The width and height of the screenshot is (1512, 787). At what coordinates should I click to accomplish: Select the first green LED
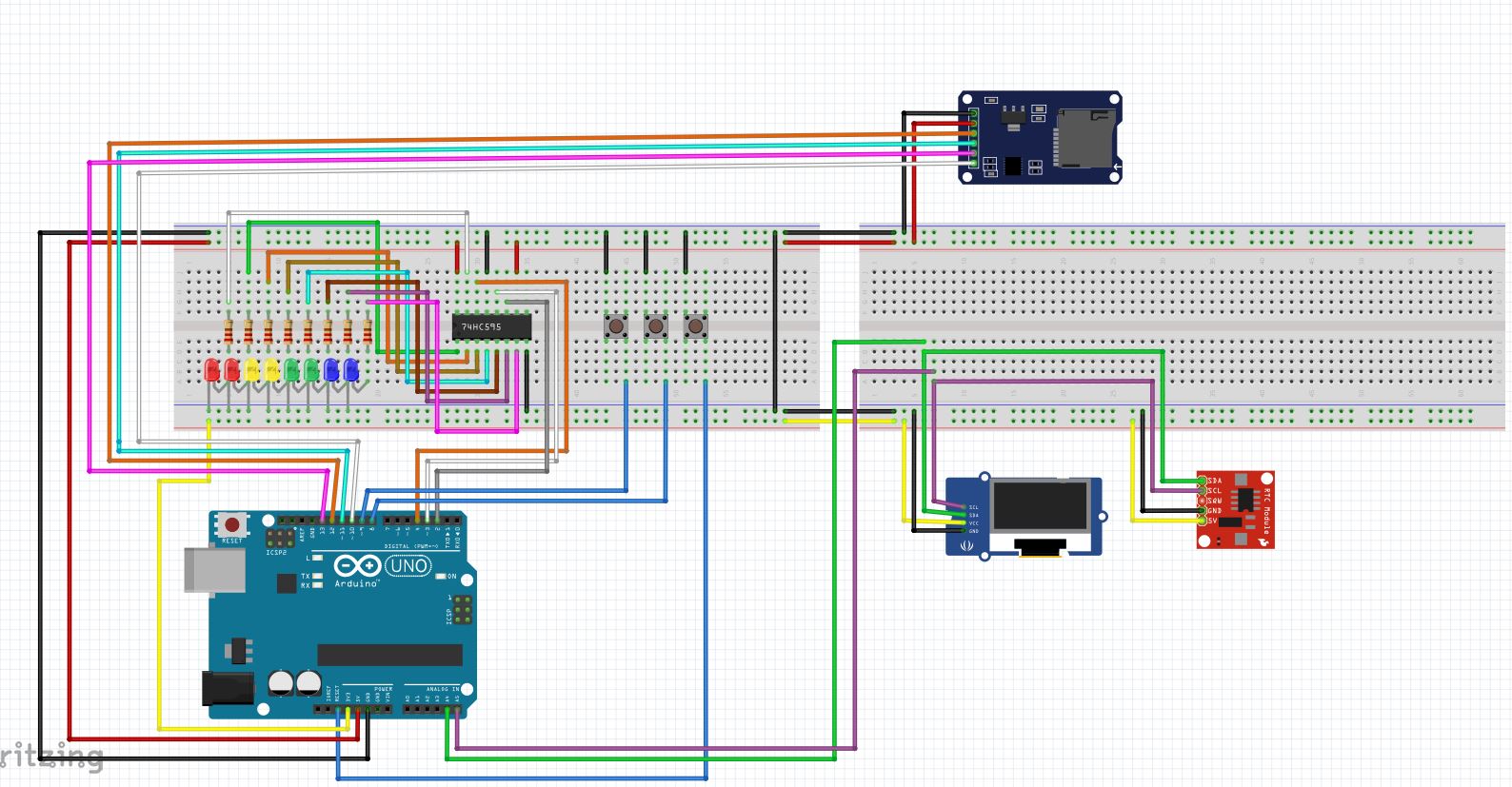click(x=291, y=369)
